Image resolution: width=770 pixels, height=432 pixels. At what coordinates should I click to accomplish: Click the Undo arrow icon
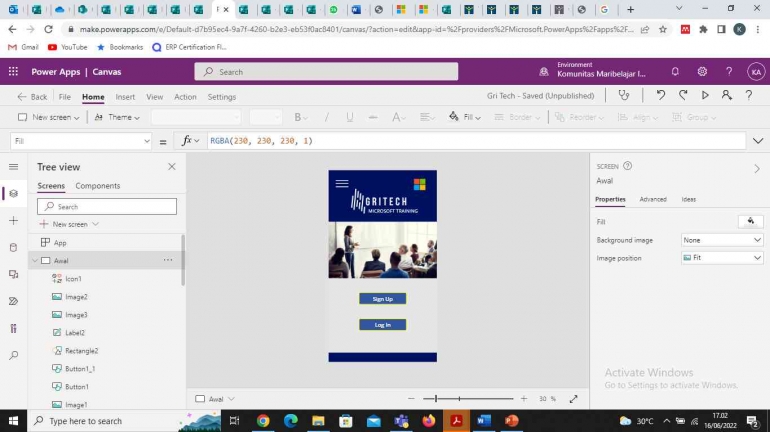[661, 96]
